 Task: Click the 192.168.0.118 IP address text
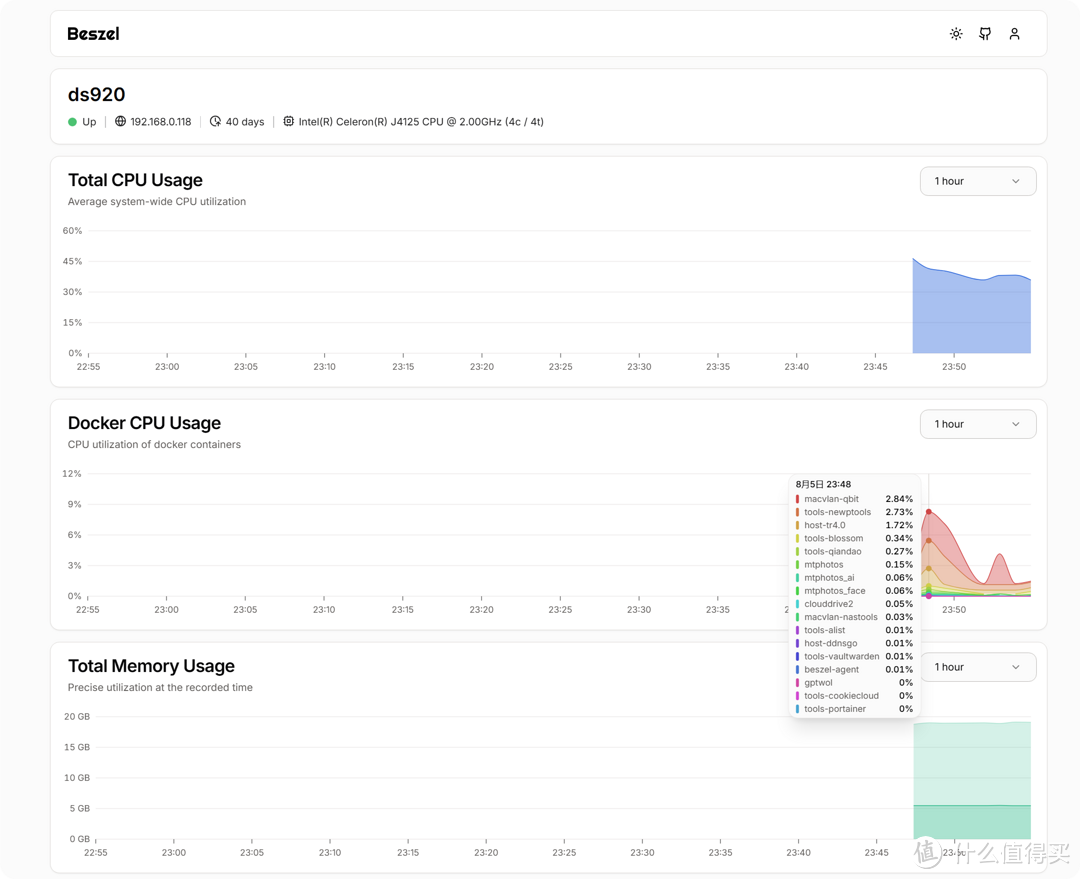click(161, 121)
